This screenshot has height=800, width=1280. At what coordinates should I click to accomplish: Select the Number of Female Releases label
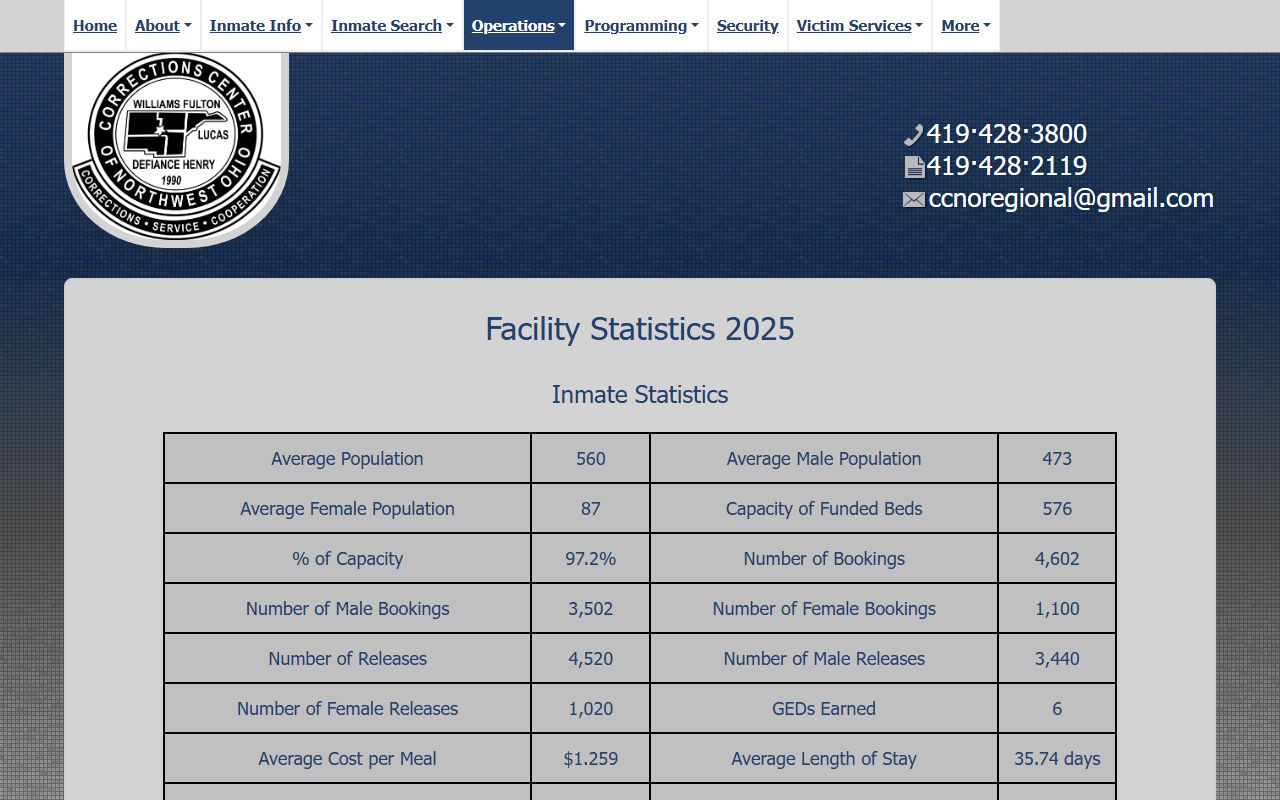(x=347, y=709)
